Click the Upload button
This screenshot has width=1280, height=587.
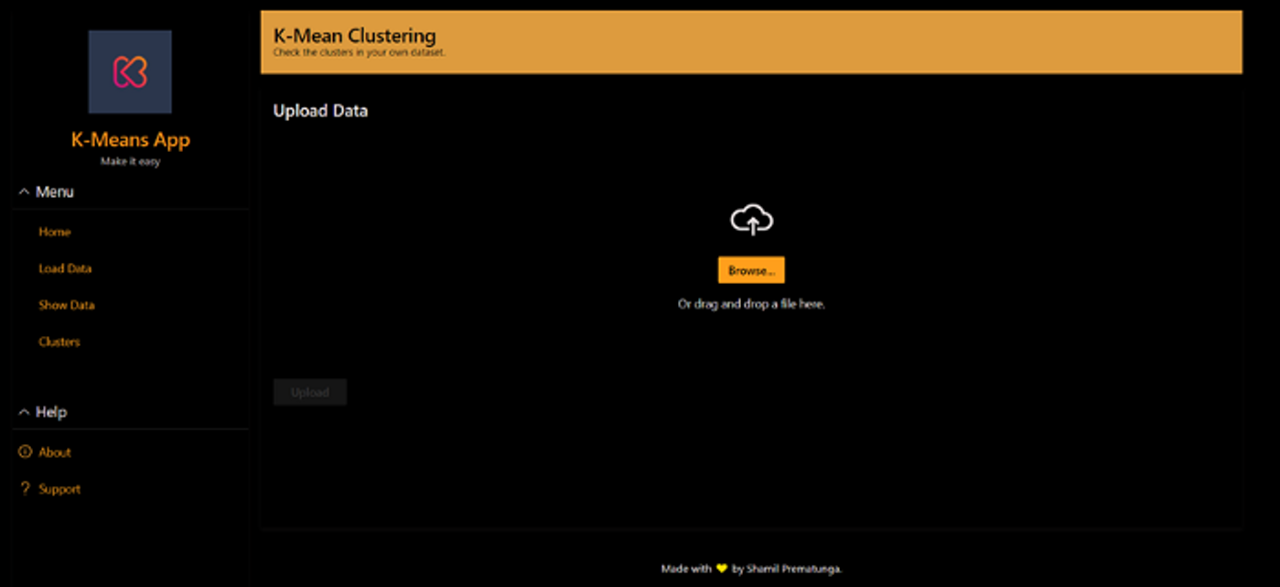pos(310,391)
